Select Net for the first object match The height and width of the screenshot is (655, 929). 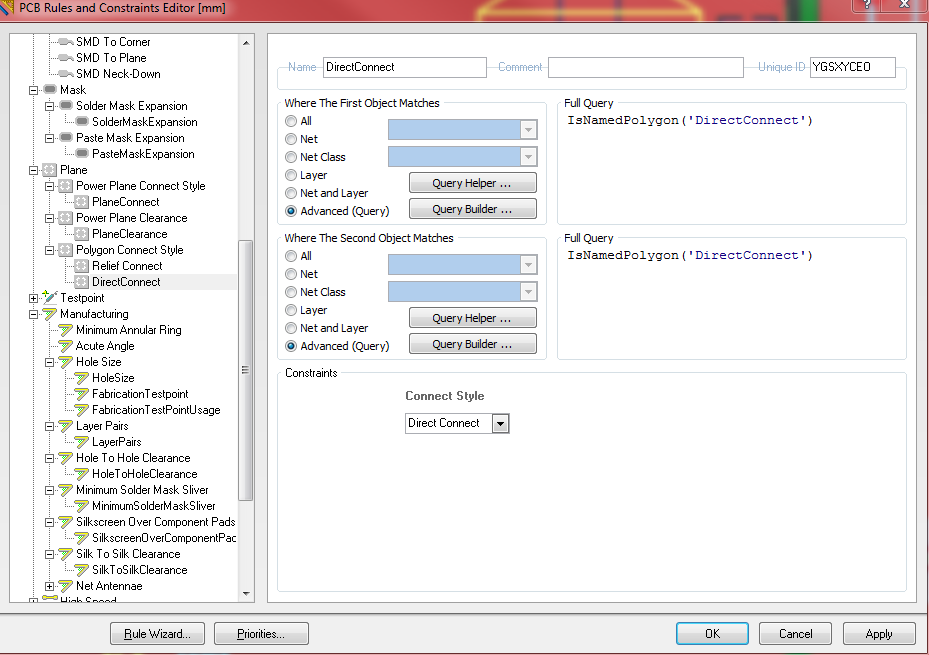[x=291, y=139]
